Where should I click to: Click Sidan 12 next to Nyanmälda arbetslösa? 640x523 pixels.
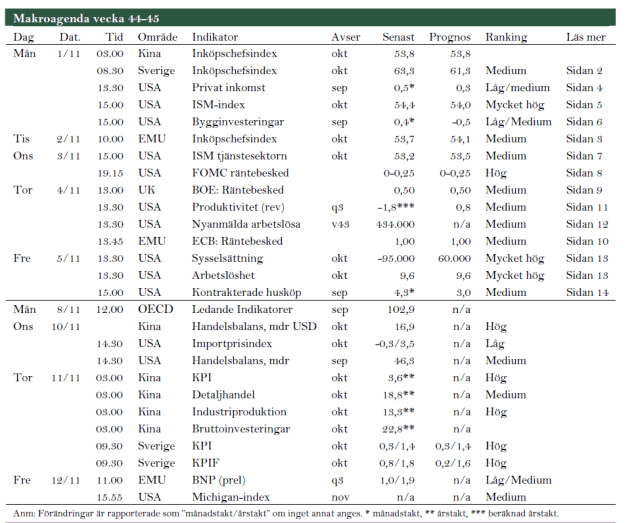click(x=586, y=224)
